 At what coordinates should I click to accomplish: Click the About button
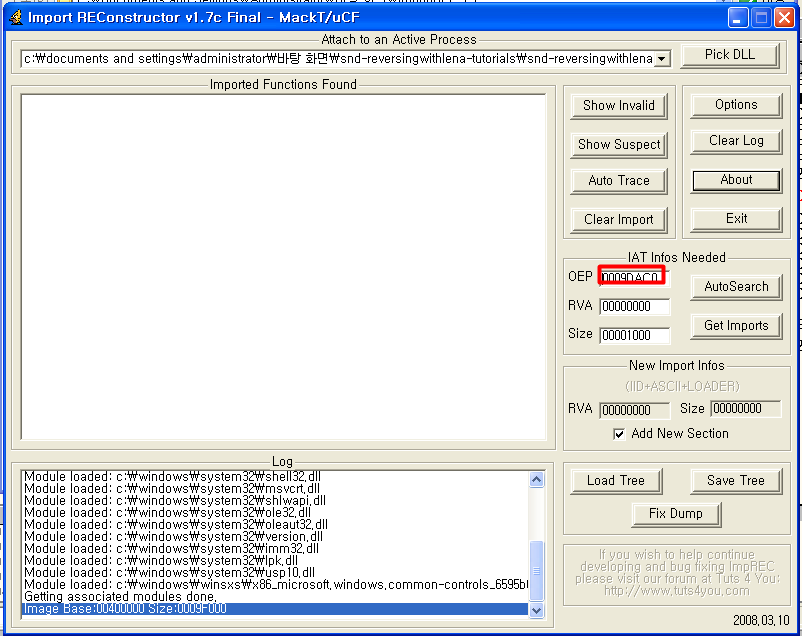click(x=736, y=181)
